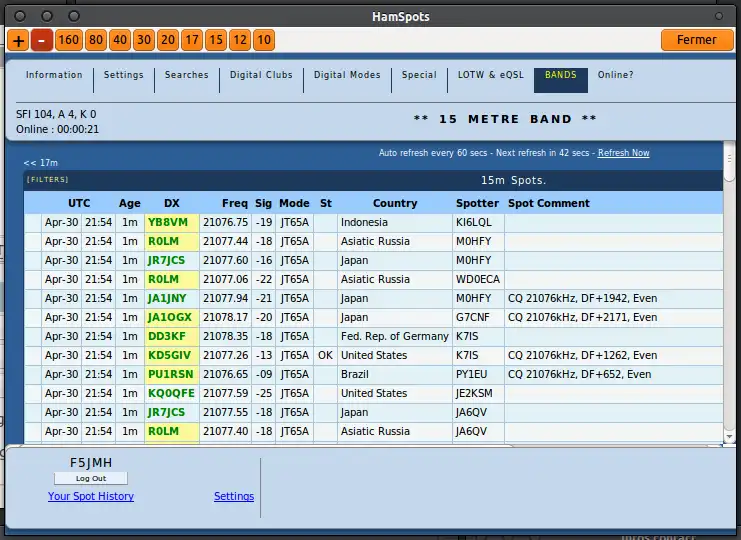Select the 20 band button
741x540 pixels.
coord(168,40)
